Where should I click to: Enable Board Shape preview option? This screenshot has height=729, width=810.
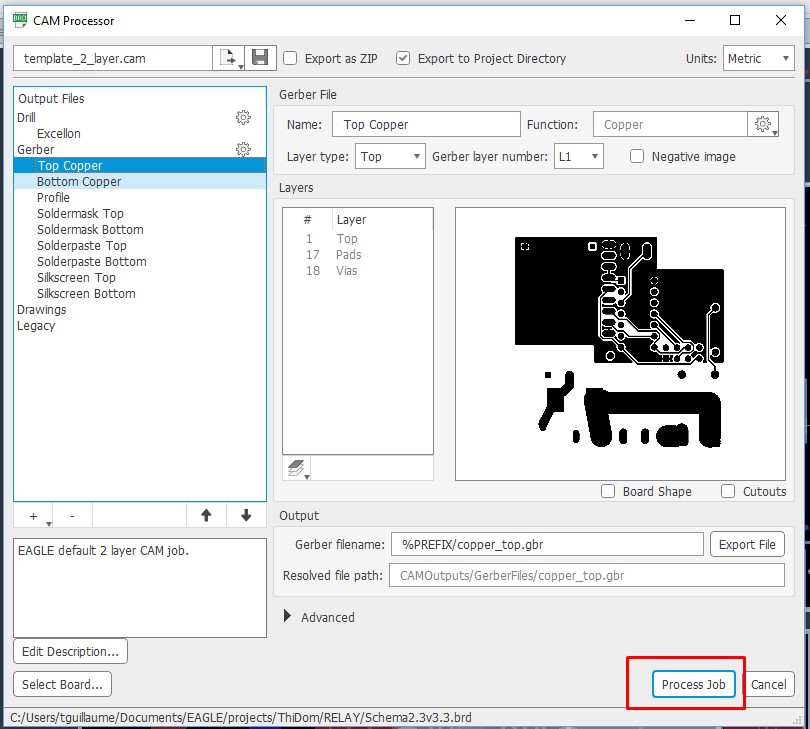click(x=607, y=491)
